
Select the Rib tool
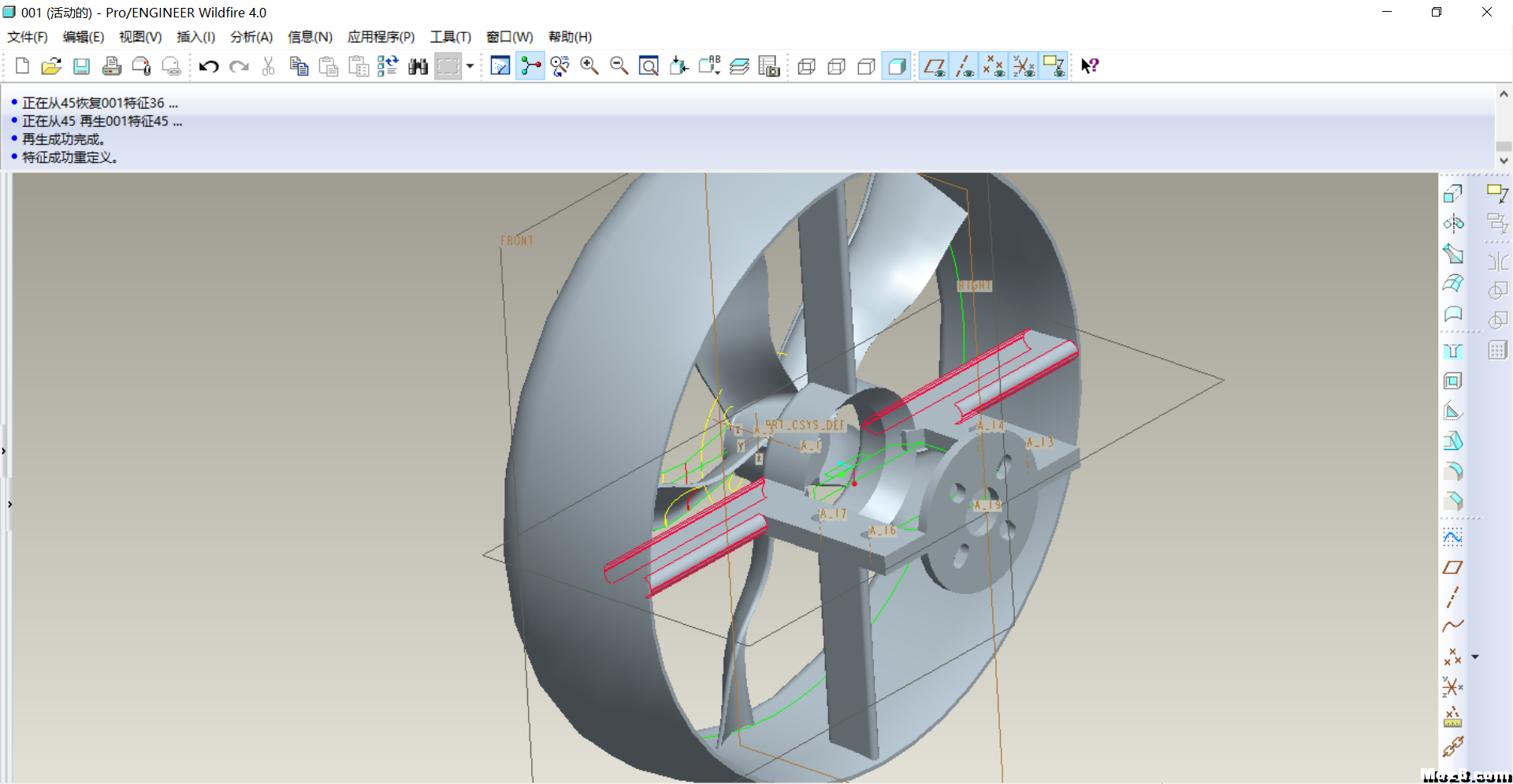[1453, 411]
